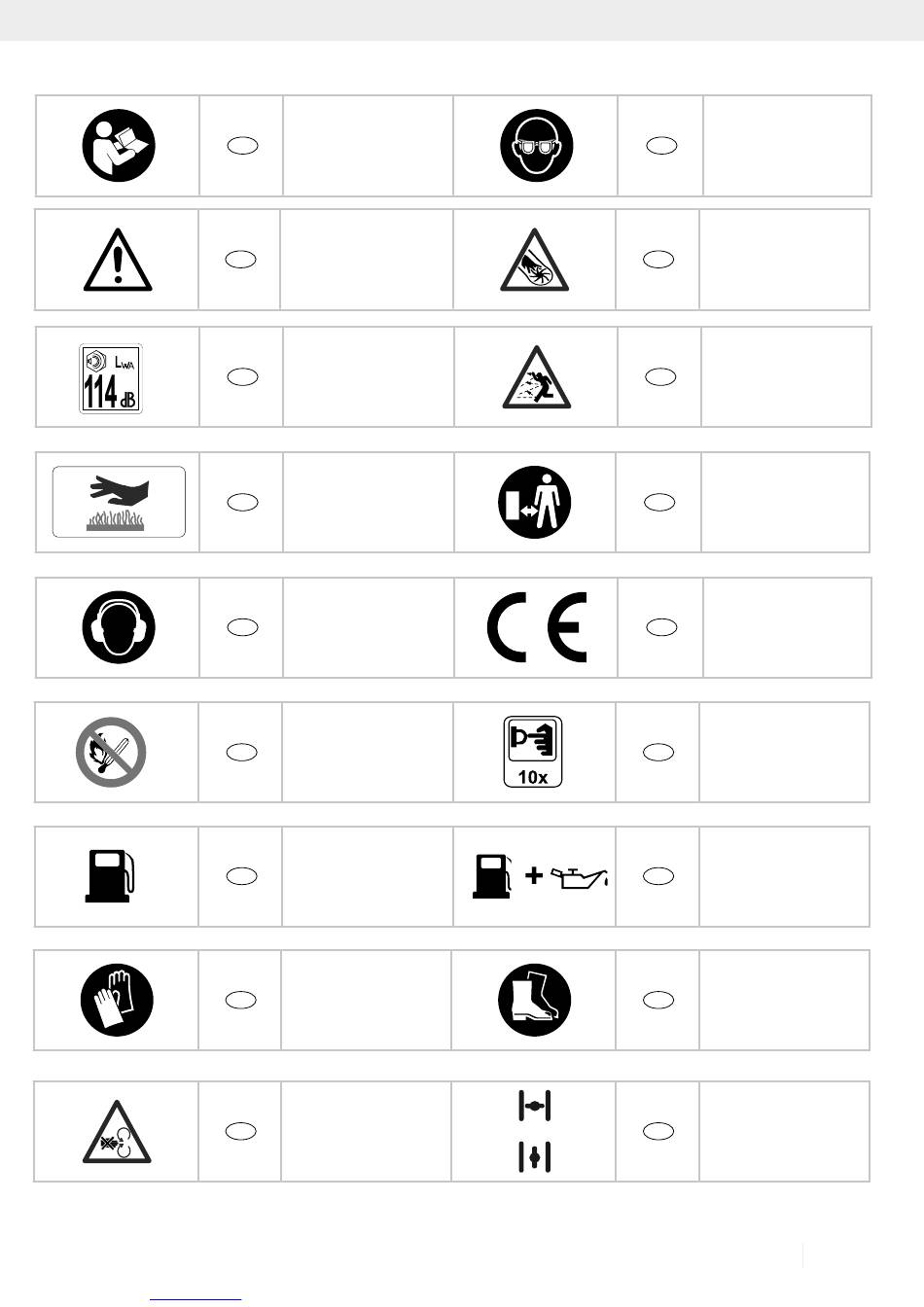
Task: Click the choke lever positions symbol
Action: 534,1131
